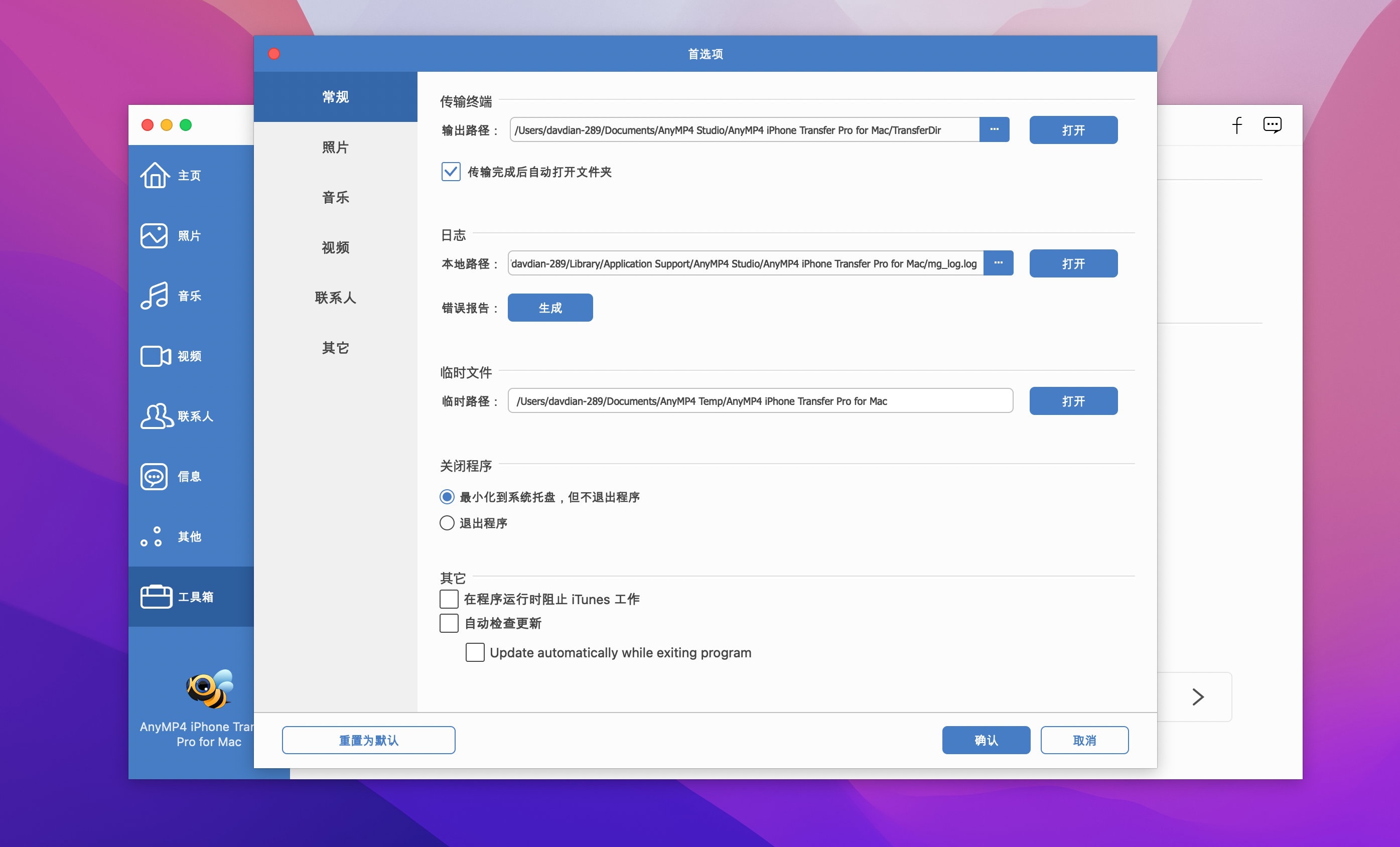Click the Home house icon in sidebar

155,175
